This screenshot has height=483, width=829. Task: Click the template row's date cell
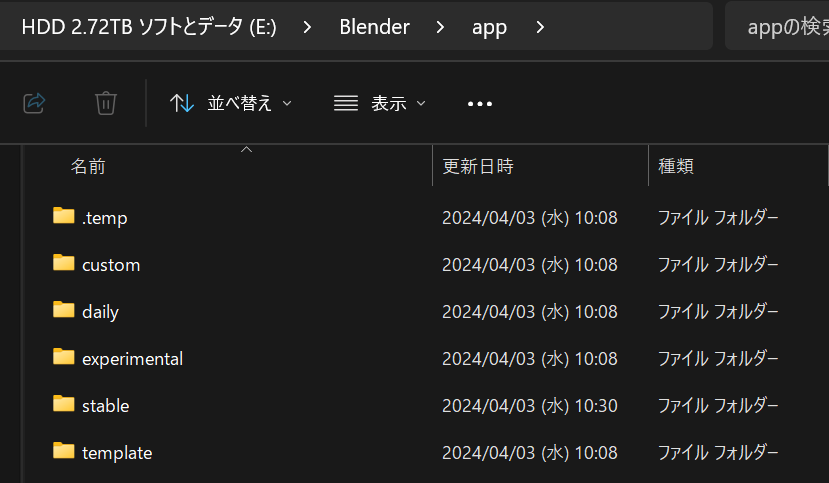530,453
